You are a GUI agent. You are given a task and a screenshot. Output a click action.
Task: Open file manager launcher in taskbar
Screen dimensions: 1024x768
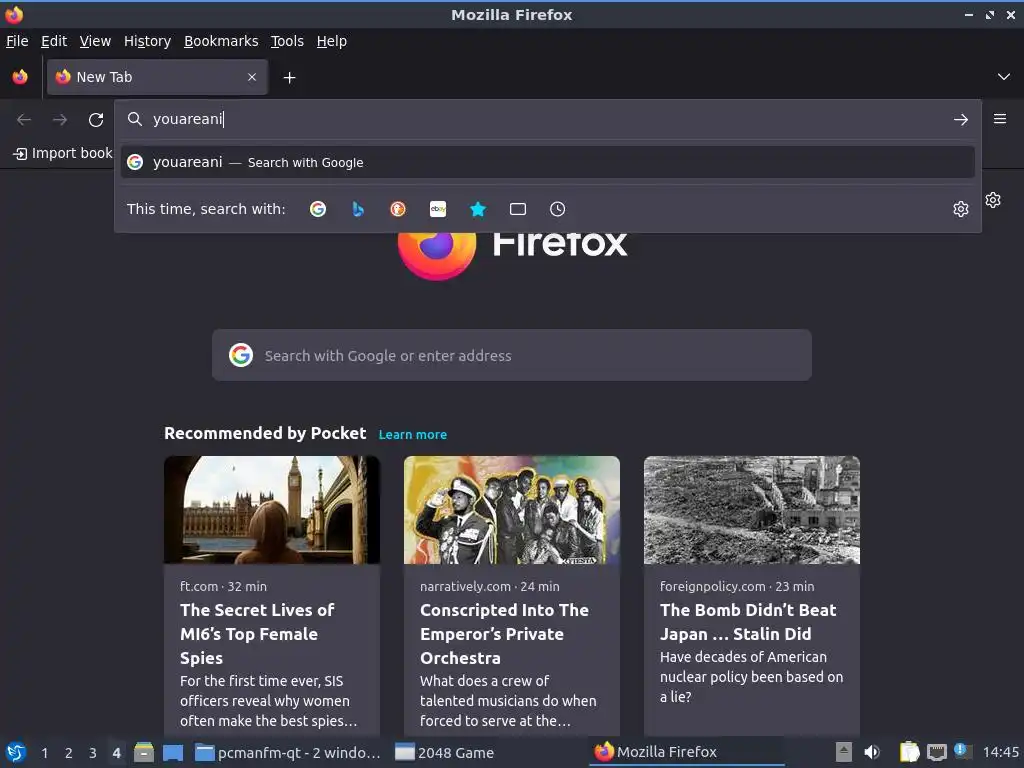144,752
